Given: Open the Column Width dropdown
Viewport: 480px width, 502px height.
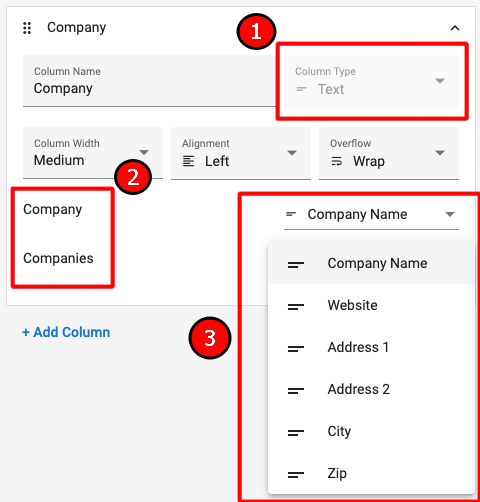Looking at the screenshot, I should pyautogui.click(x=93, y=153).
